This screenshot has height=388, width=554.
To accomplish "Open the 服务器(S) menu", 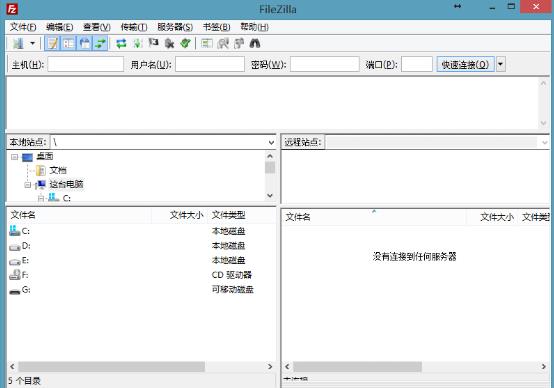I will click(x=175, y=27).
